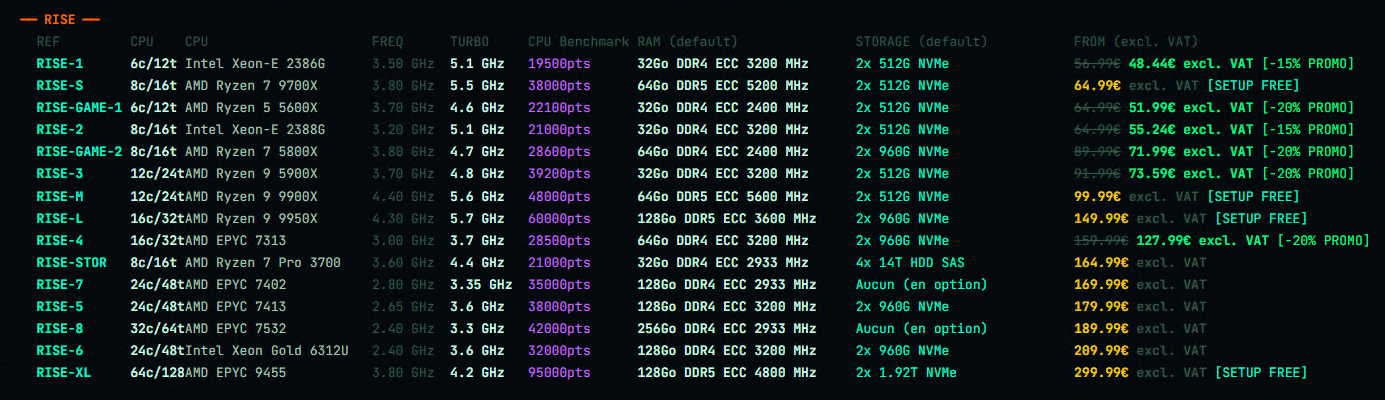
Task: Click the REF column header
Action: coord(48,42)
